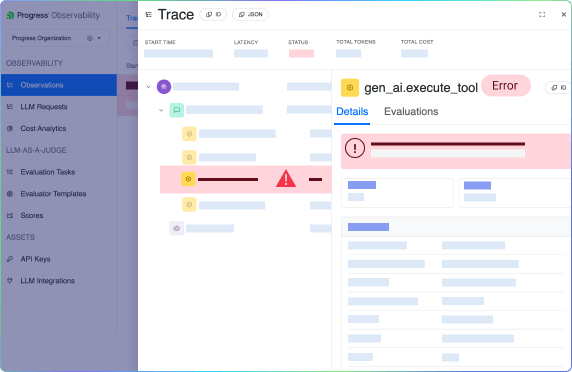572x372 pixels.
Task: Click the pink STATUS value
Action: click(x=301, y=54)
